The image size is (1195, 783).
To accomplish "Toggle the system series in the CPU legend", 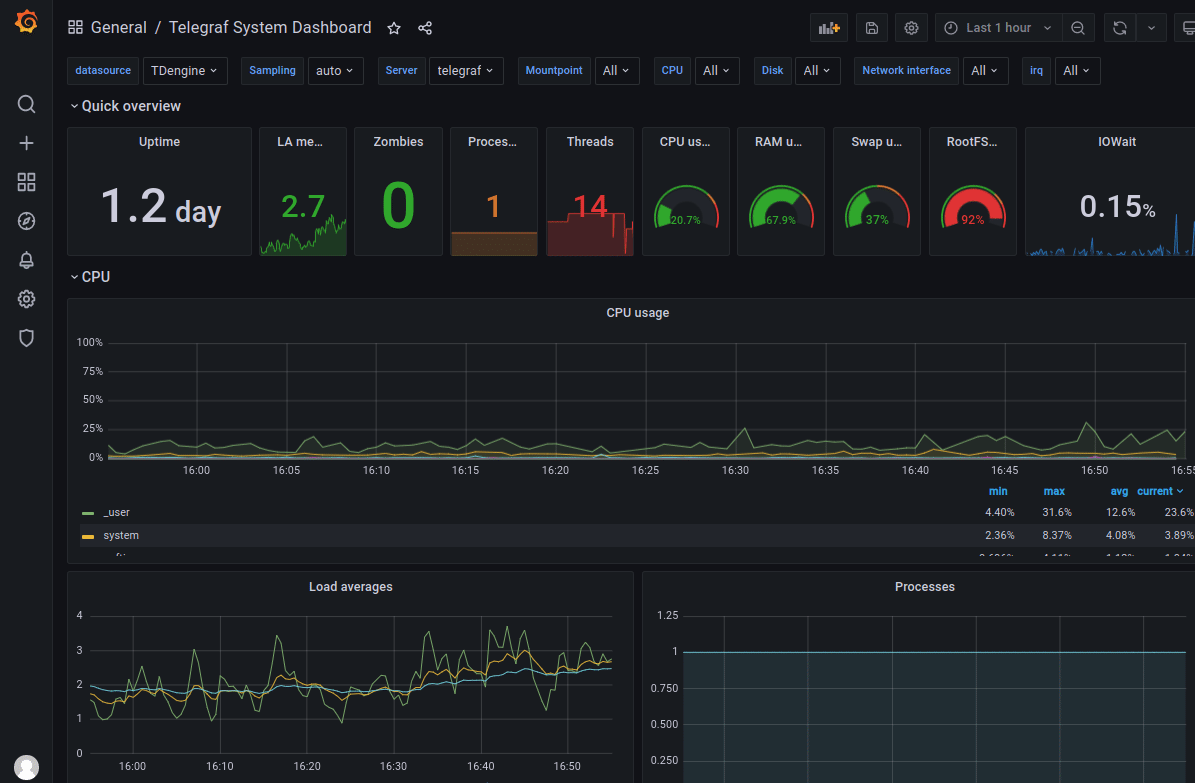I will [x=121, y=535].
